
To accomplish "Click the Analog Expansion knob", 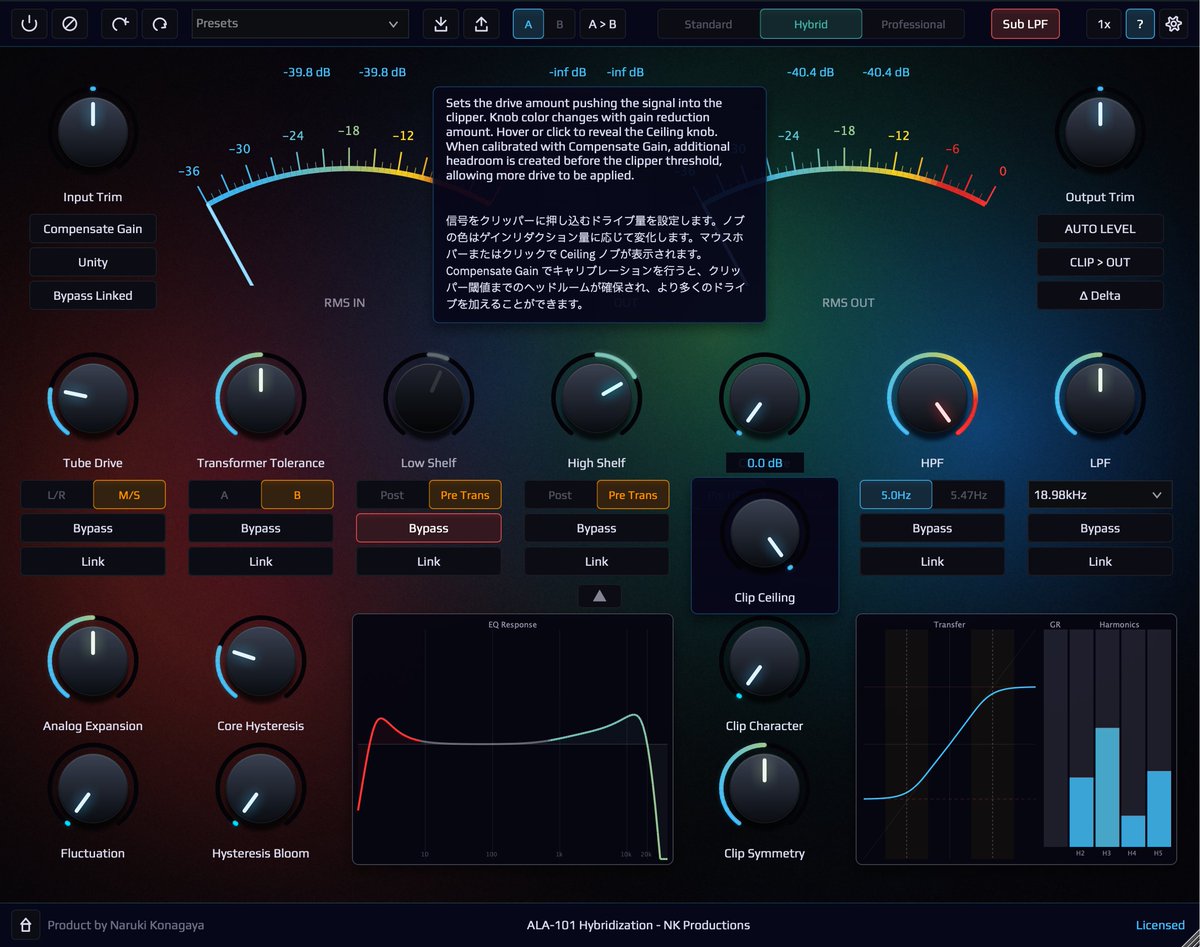I will pyautogui.click(x=93, y=661).
